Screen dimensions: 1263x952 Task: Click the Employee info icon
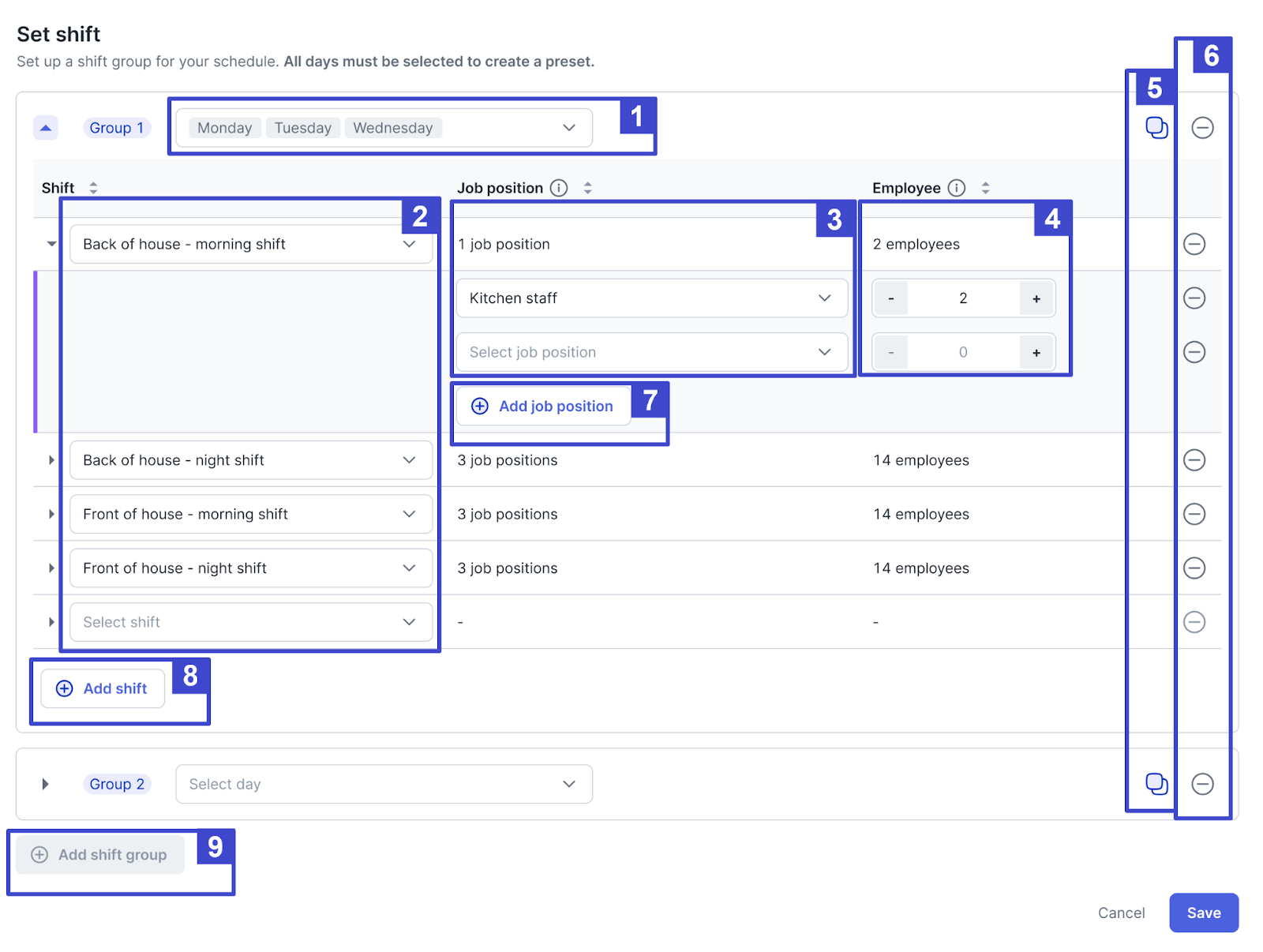(957, 188)
